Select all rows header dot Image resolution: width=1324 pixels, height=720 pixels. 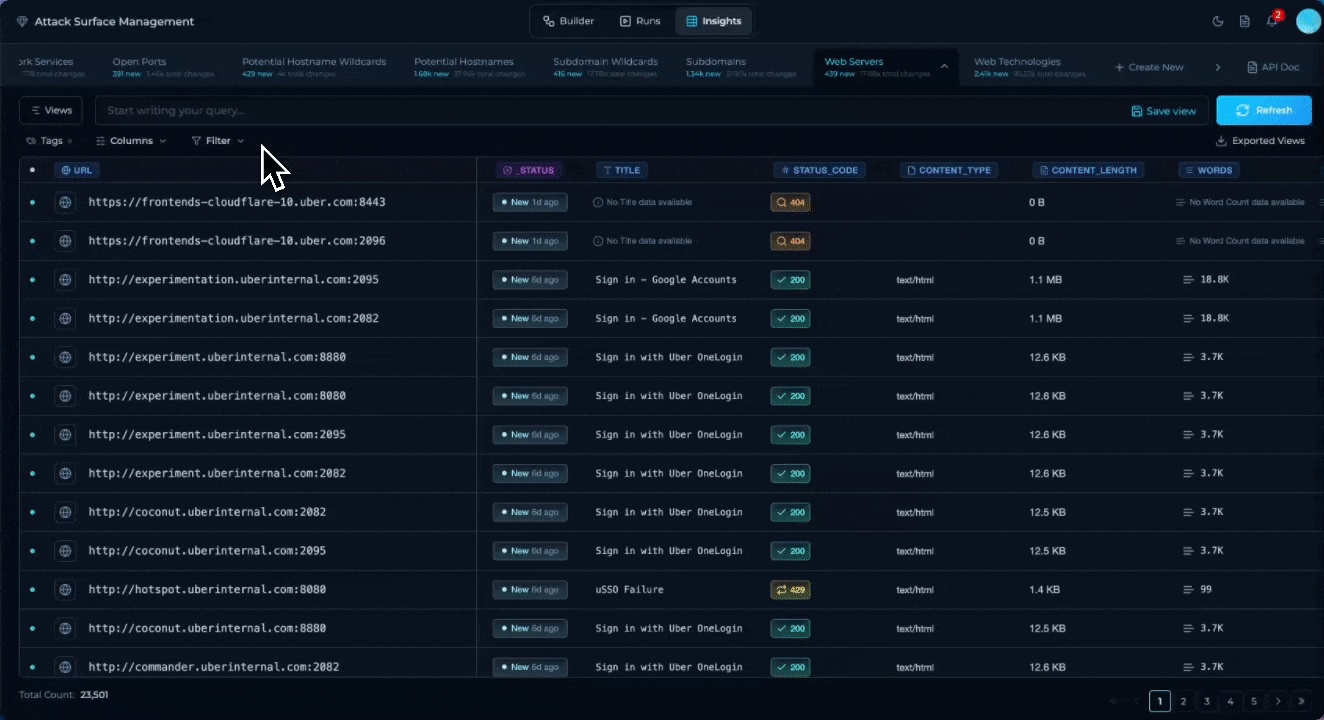pyautogui.click(x=32, y=170)
